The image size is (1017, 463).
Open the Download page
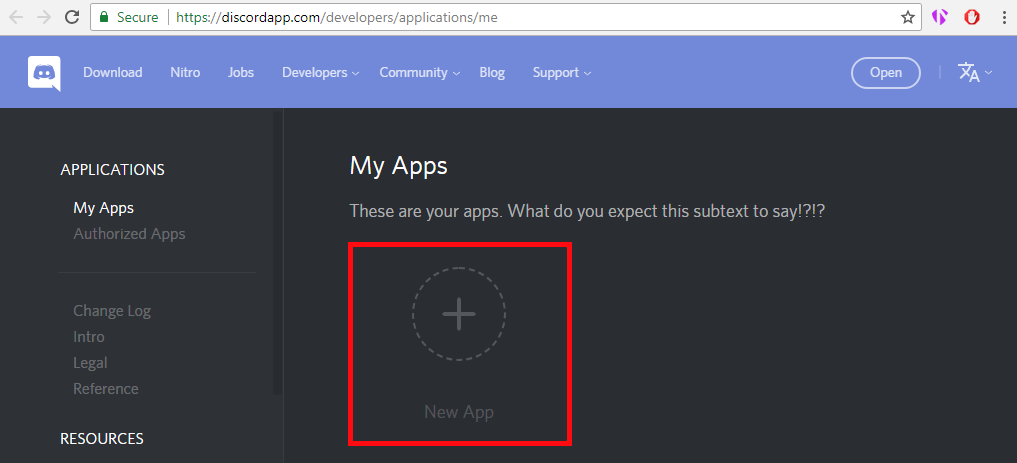pos(113,73)
